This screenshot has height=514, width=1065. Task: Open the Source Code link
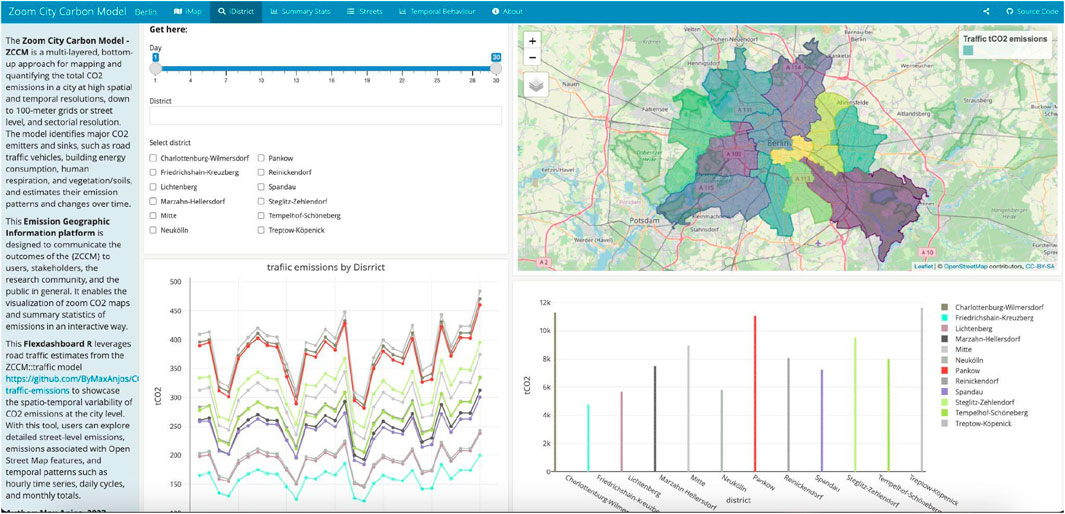(1031, 12)
